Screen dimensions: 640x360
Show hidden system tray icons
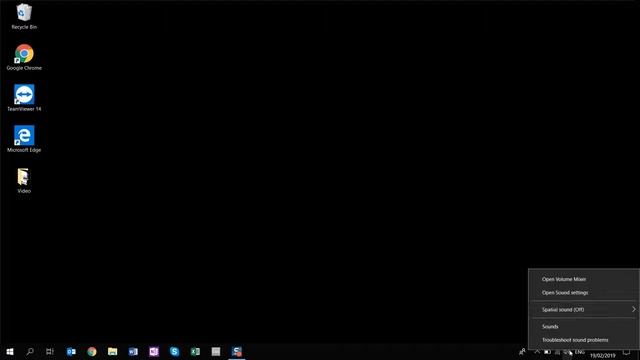pyautogui.click(x=537, y=352)
